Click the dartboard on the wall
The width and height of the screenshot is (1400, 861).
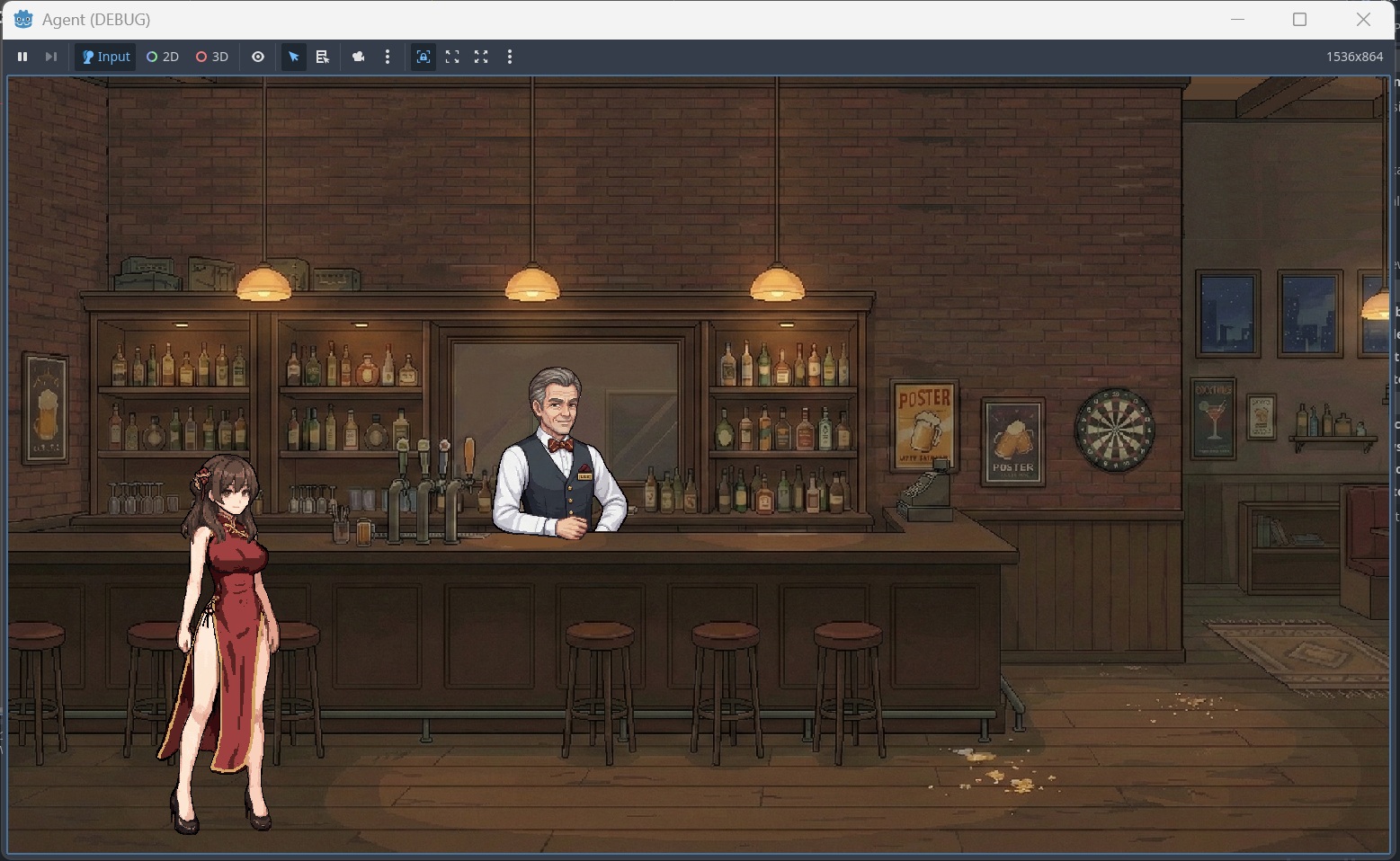tap(1115, 430)
